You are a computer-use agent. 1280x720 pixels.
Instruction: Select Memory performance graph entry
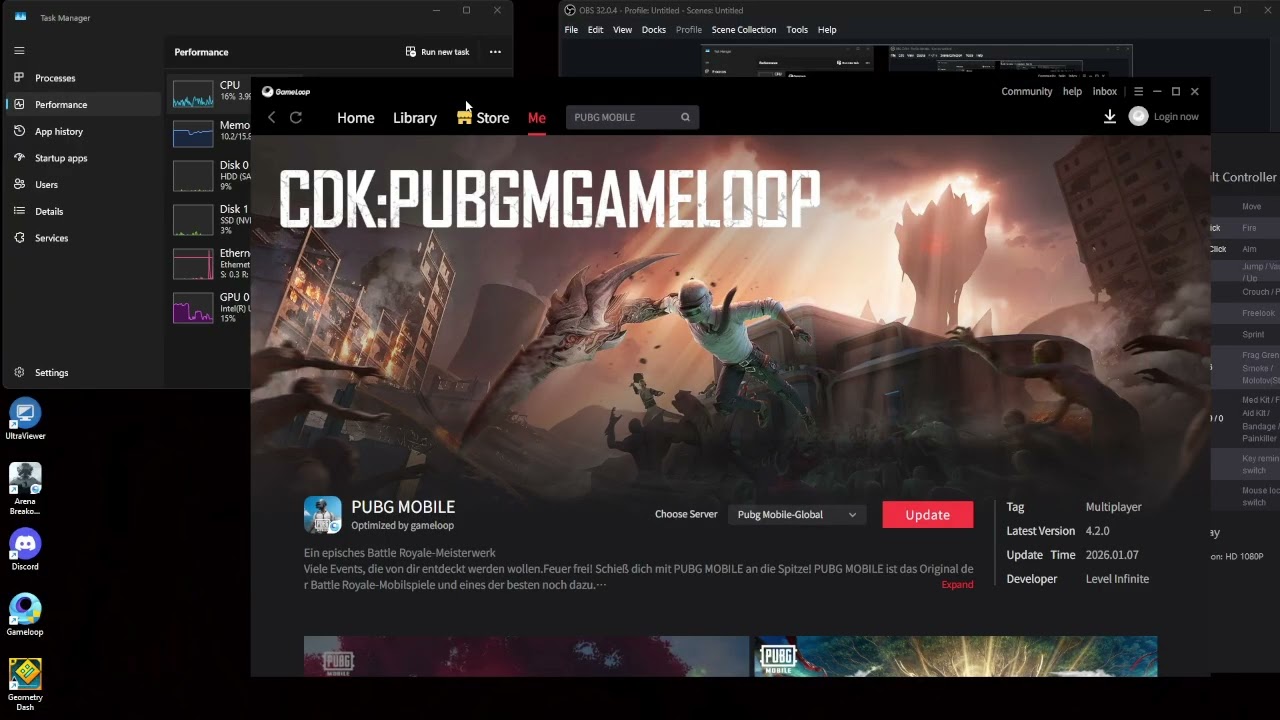[211, 134]
